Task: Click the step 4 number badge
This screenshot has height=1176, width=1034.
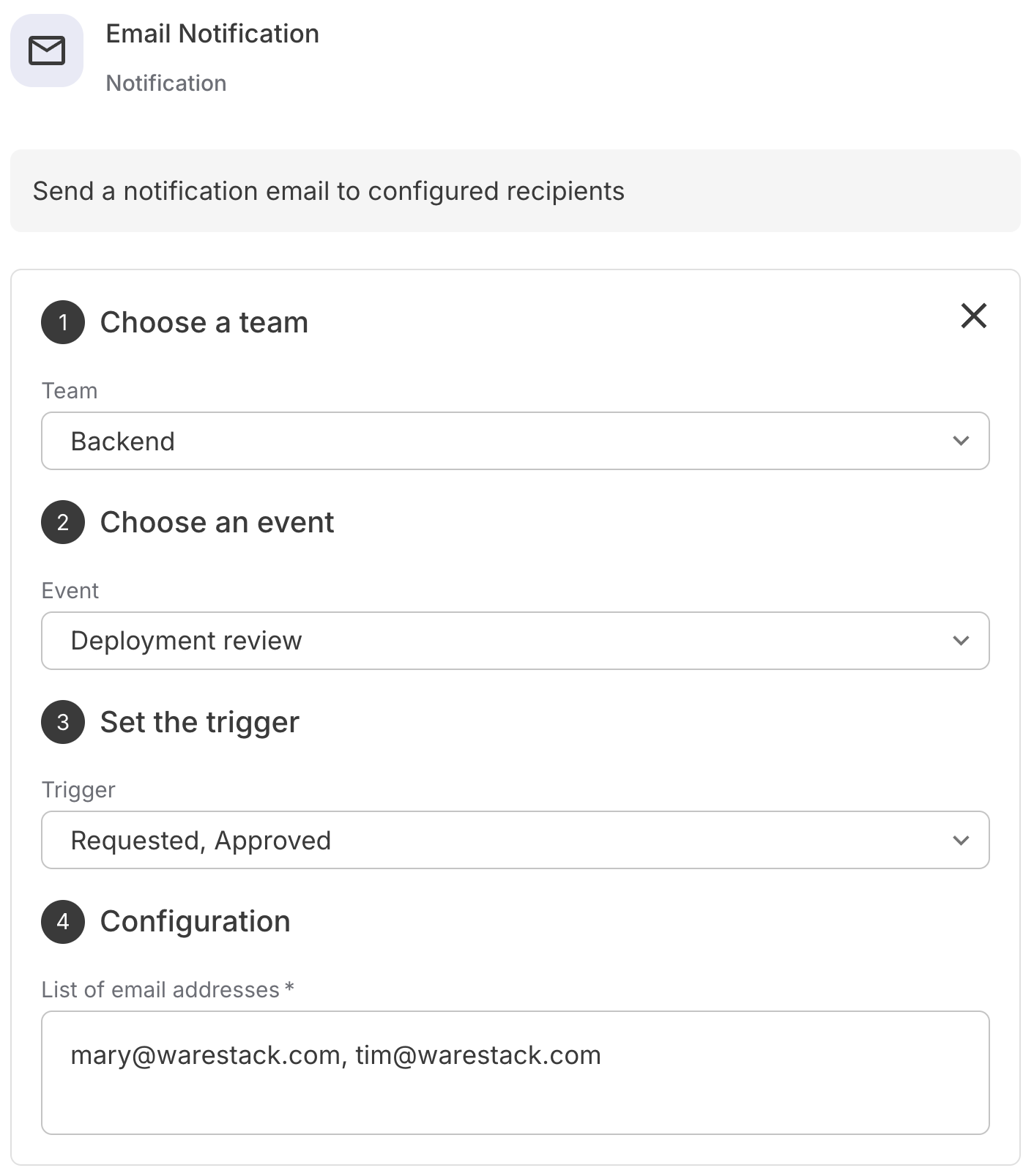Action: pyautogui.click(x=63, y=921)
